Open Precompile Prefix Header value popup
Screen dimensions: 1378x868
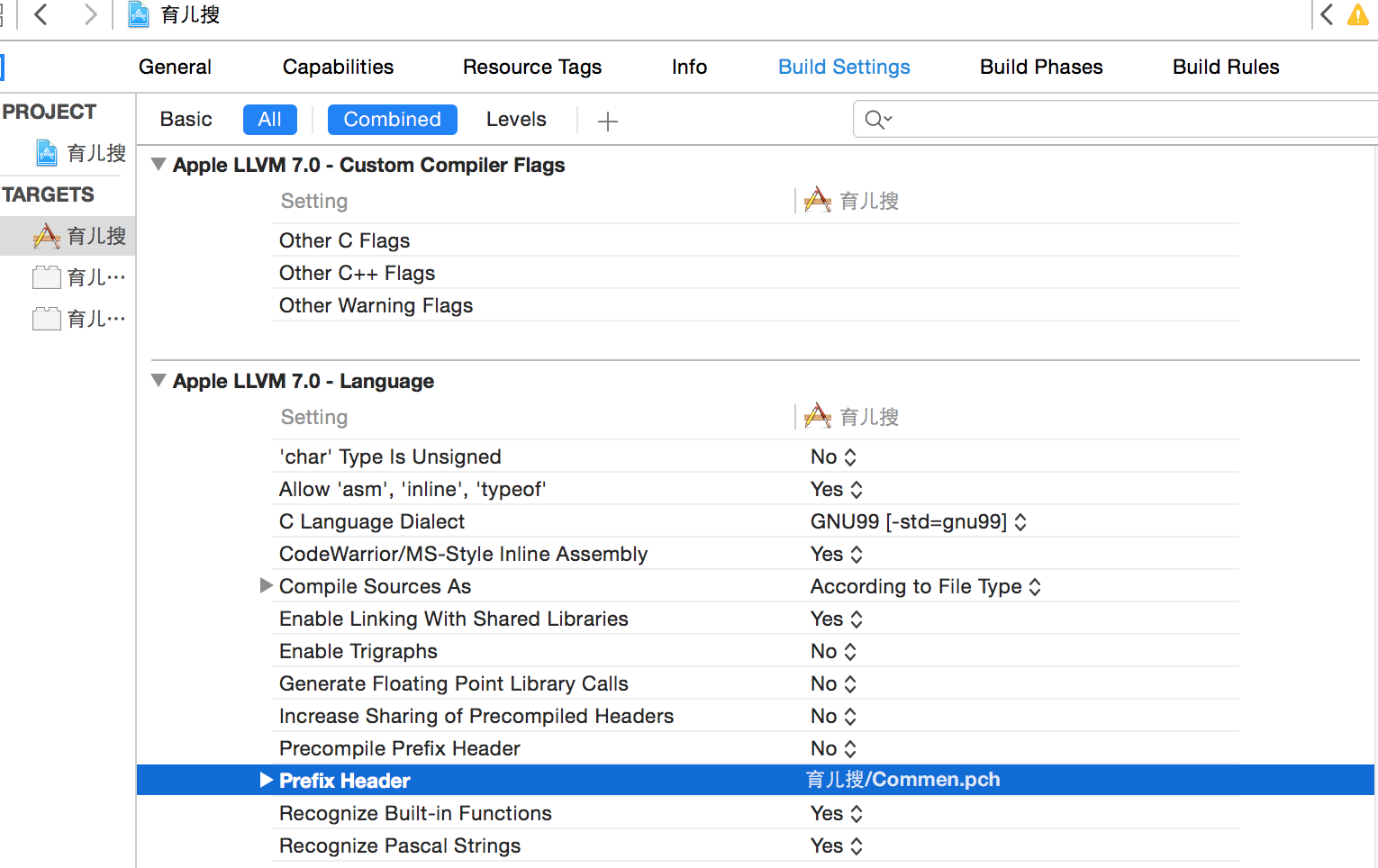pos(833,748)
